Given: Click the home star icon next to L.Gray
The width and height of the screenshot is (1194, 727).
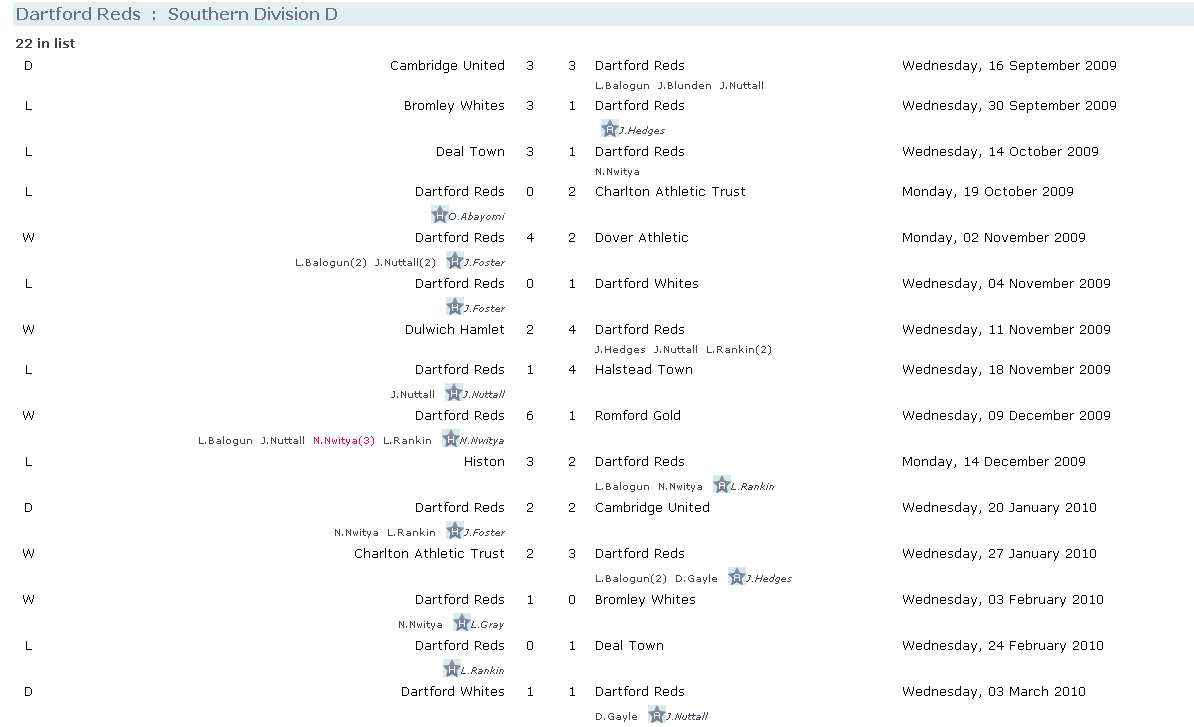Looking at the screenshot, I should coord(461,623).
